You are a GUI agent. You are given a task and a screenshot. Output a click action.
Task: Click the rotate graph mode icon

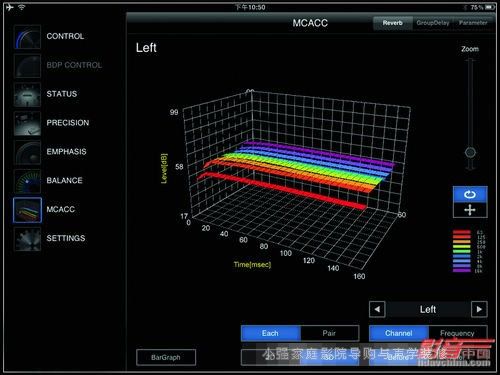[470, 194]
